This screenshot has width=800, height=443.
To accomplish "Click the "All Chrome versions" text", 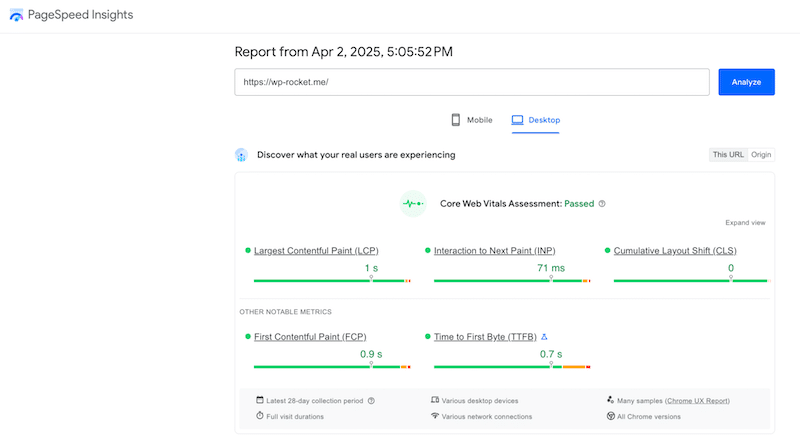I will pos(649,416).
